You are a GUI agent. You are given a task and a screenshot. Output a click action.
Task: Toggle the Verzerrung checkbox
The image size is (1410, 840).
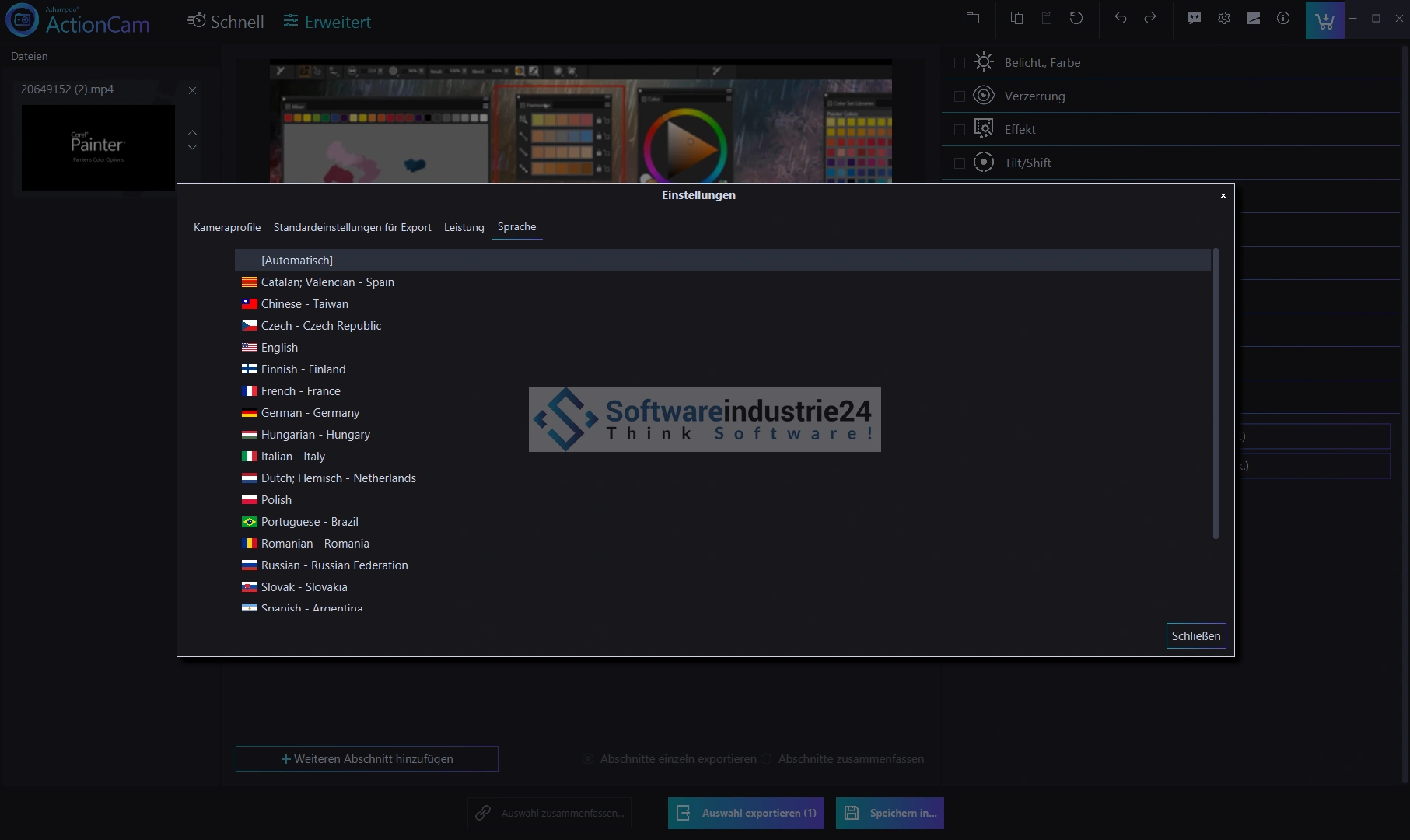coord(960,96)
